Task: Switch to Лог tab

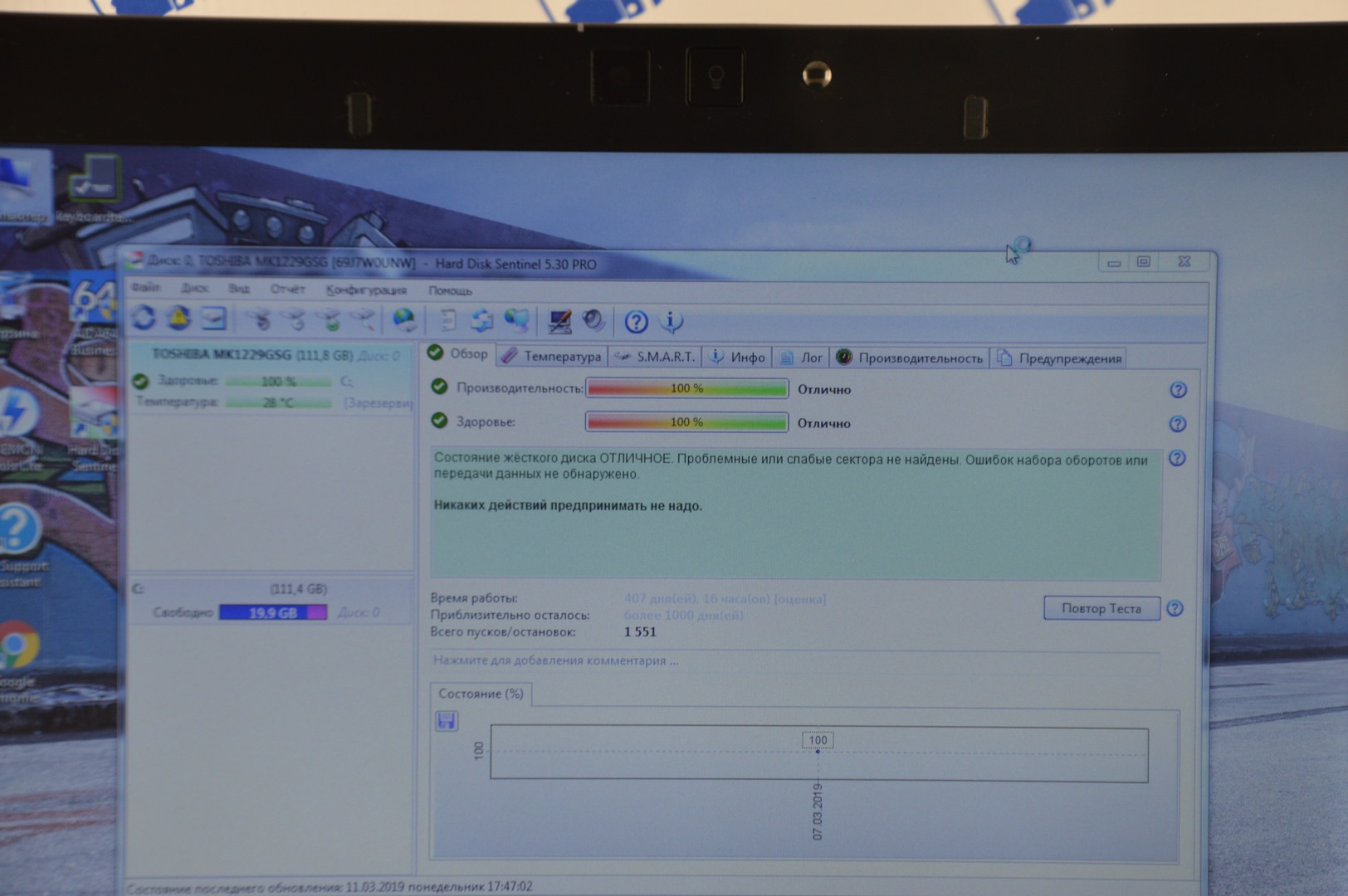Action: 801,358
